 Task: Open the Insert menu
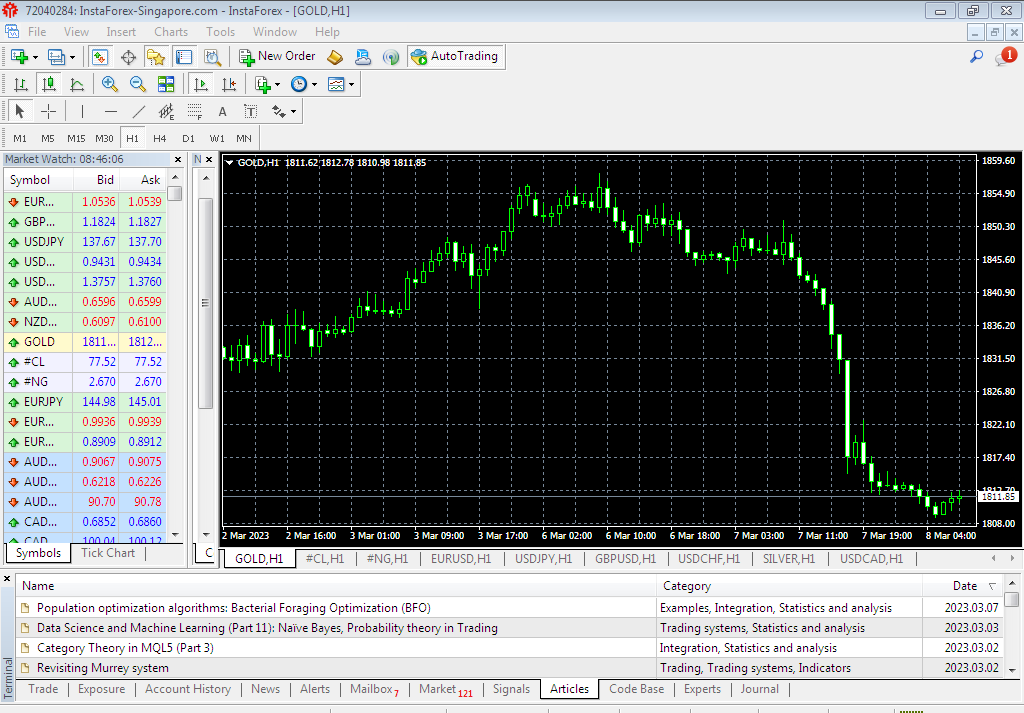[x=121, y=32]
